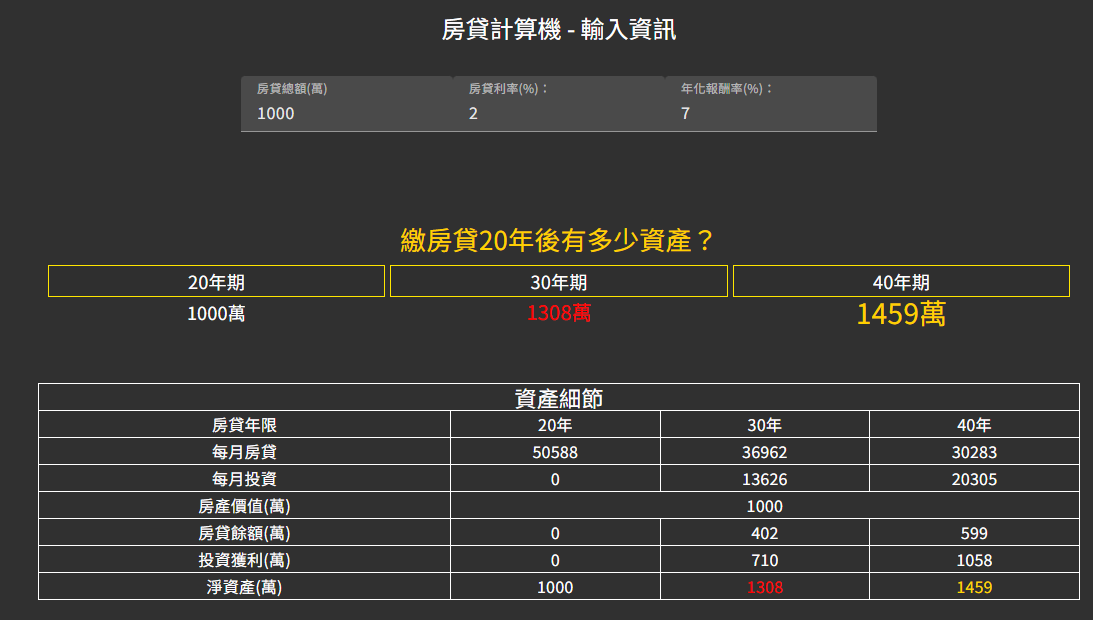Select the 20年期 period box
The image size is (1093, 620).
[x=216, y=282]
